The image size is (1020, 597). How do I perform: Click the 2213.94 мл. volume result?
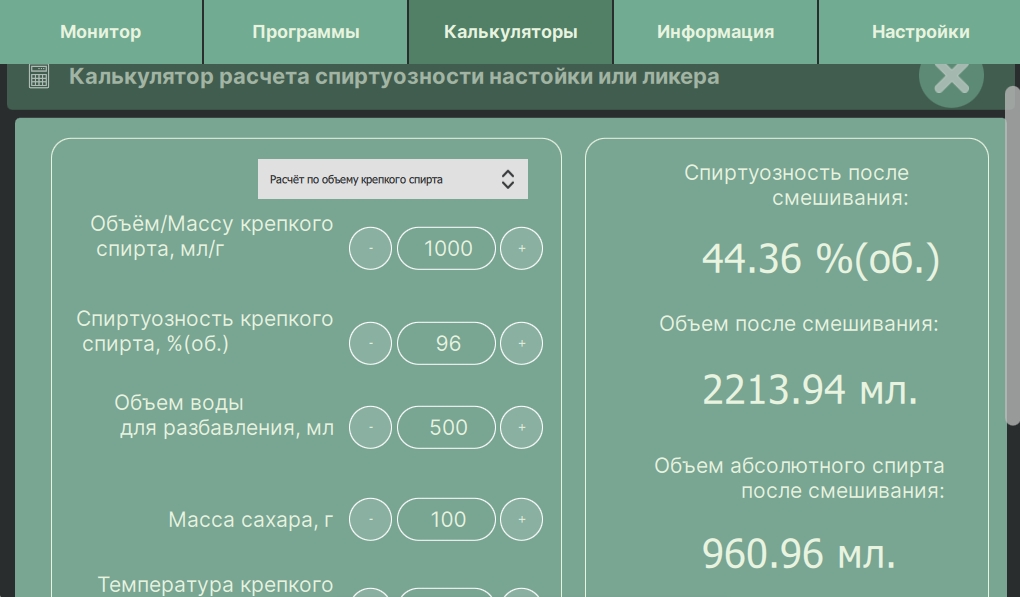coord(810,390)
